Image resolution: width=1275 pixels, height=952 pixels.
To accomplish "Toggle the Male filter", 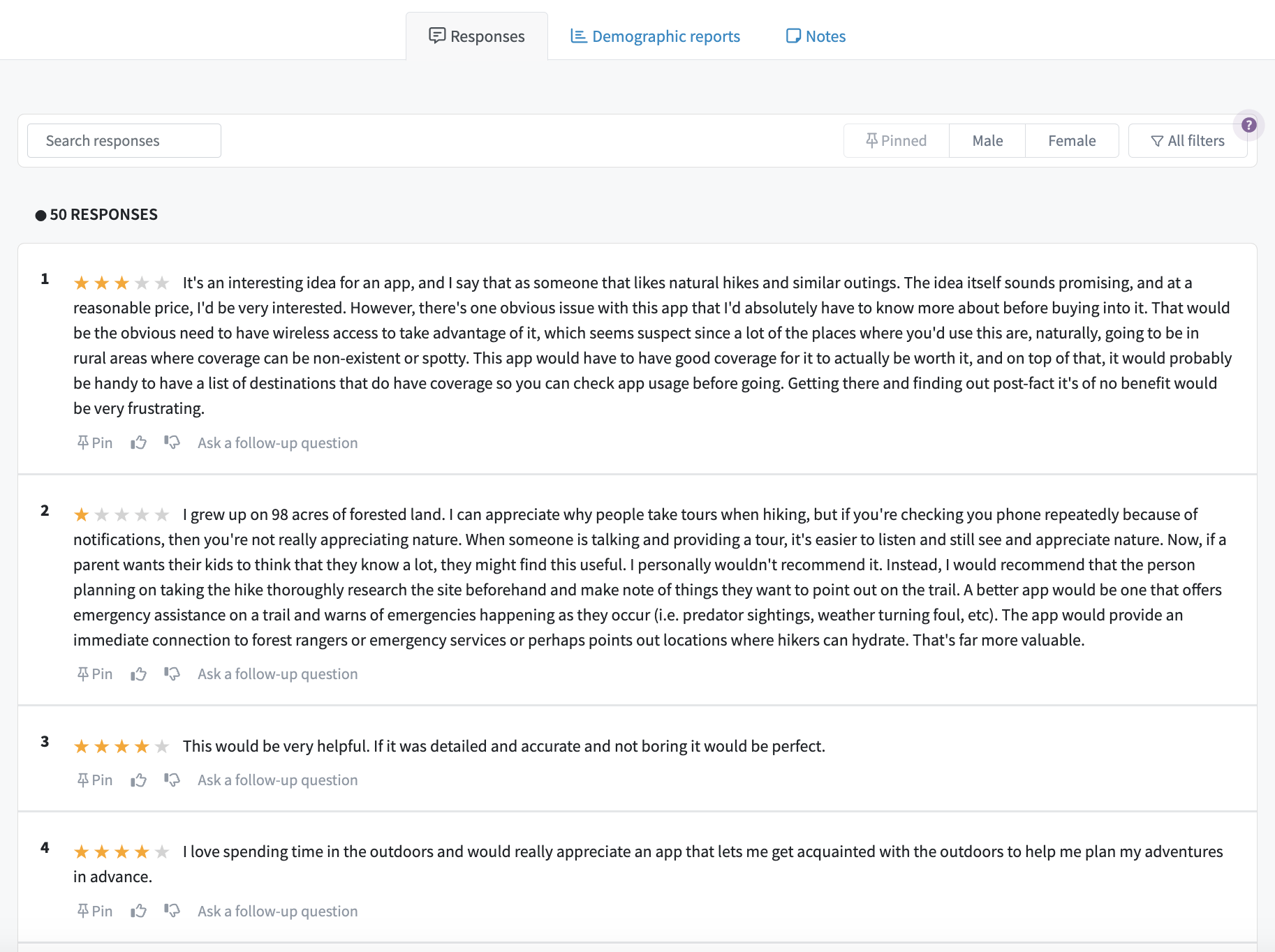I will [987, 140].
